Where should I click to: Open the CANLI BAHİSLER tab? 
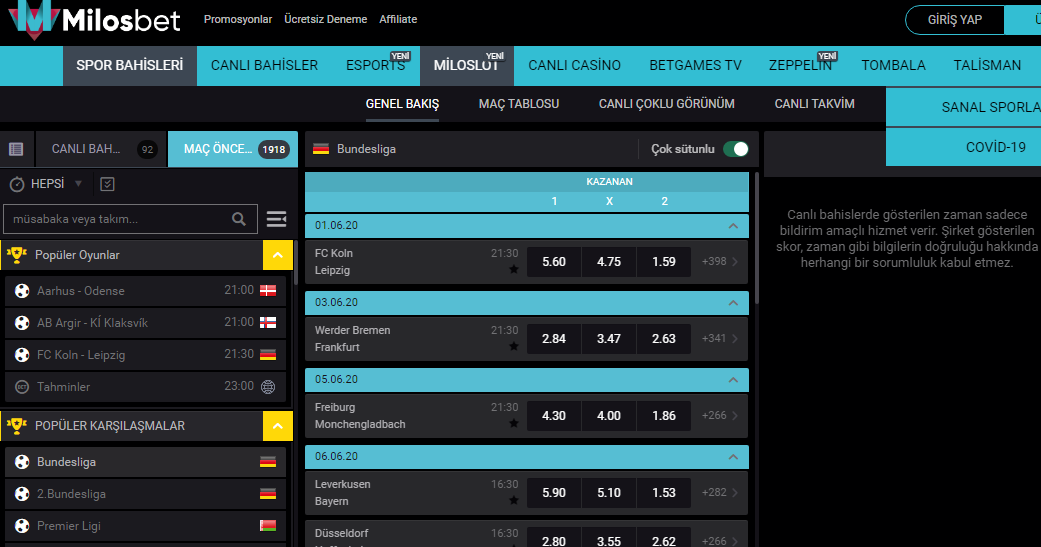coord(264,66)
